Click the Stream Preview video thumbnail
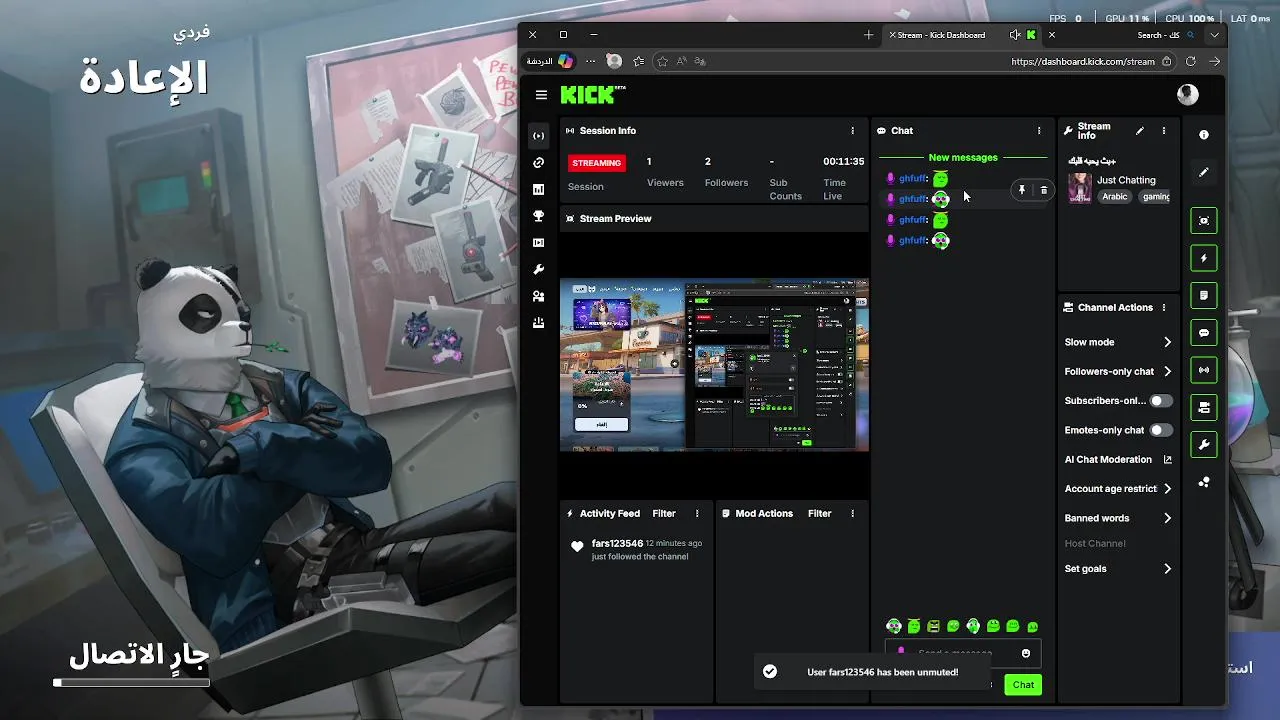The image size is (1280, 720). (x=714, y=366)
